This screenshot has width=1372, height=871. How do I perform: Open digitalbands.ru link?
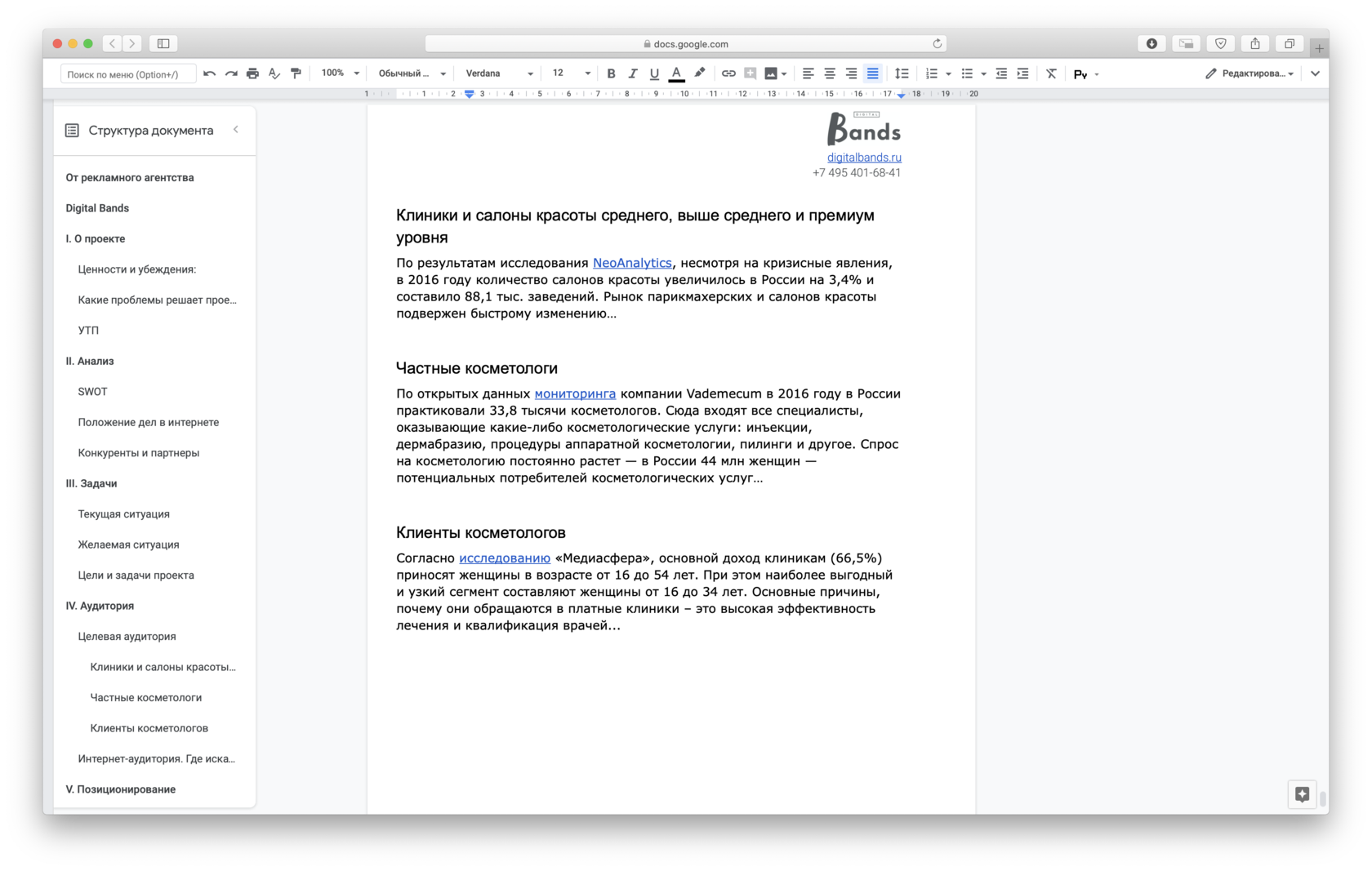tap(864, 158)
